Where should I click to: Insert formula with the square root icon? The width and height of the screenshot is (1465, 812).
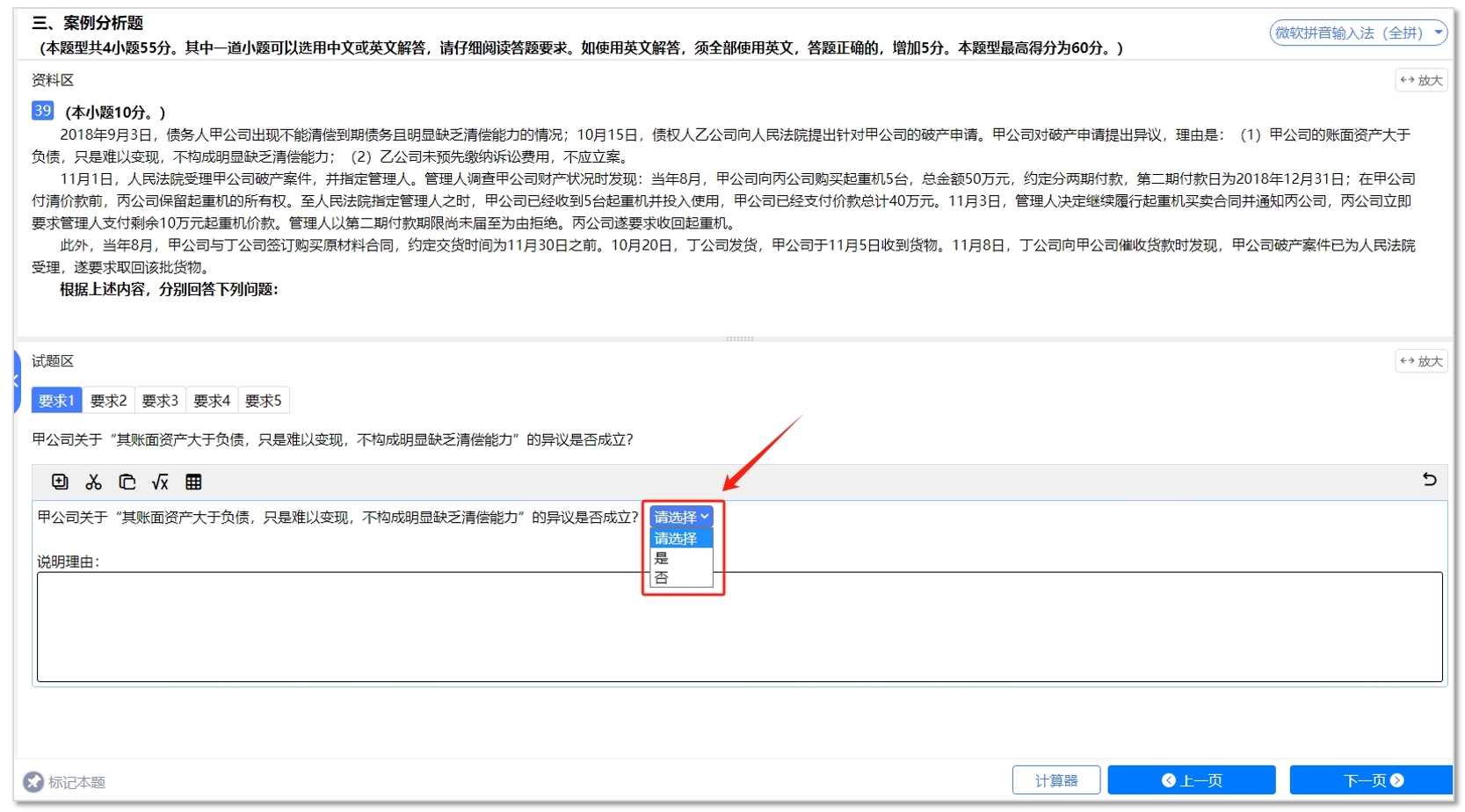(160, 482)
